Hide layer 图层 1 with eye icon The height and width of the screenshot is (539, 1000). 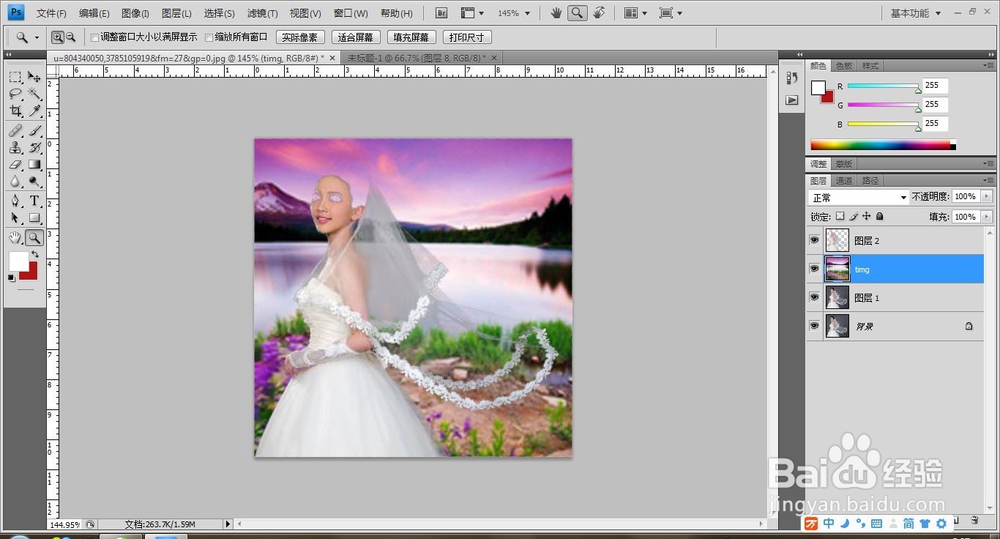814,298
